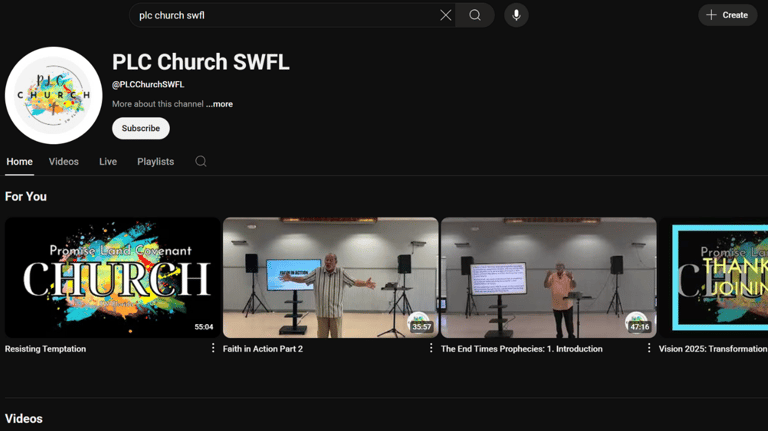
Task: Switch to the Home tab
Action: pyautogui.click(x=20, y=162)
